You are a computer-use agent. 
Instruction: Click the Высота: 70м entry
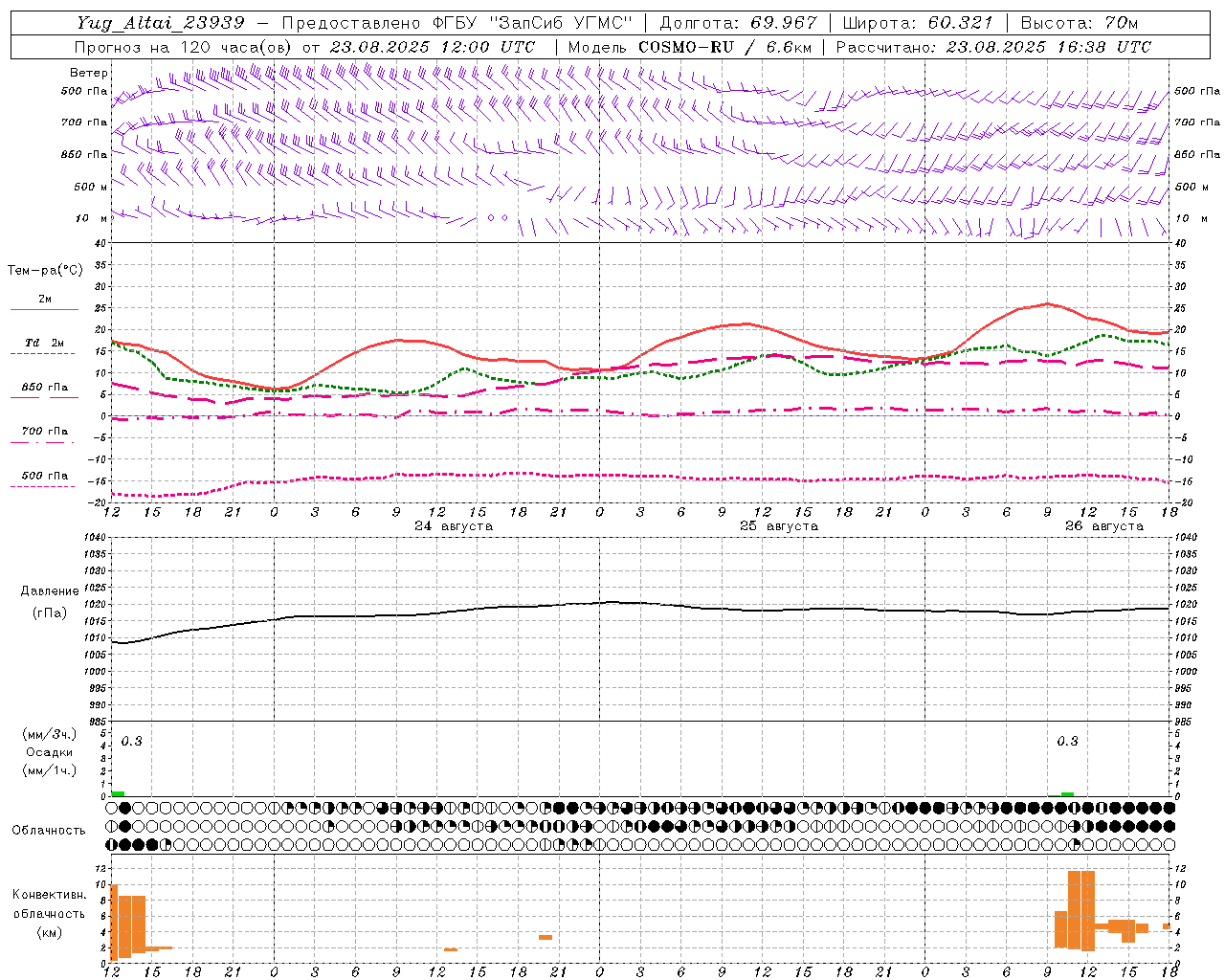point(1080,23)
